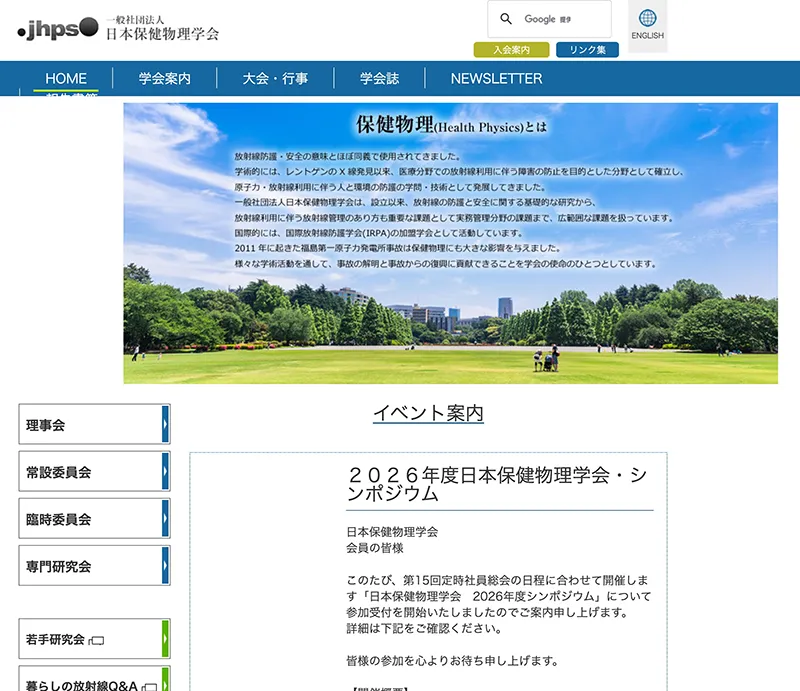Open the 入会案内 button
Image resolution: width=800 pixels, height=691 pixels.
click(x=511, y=50)
